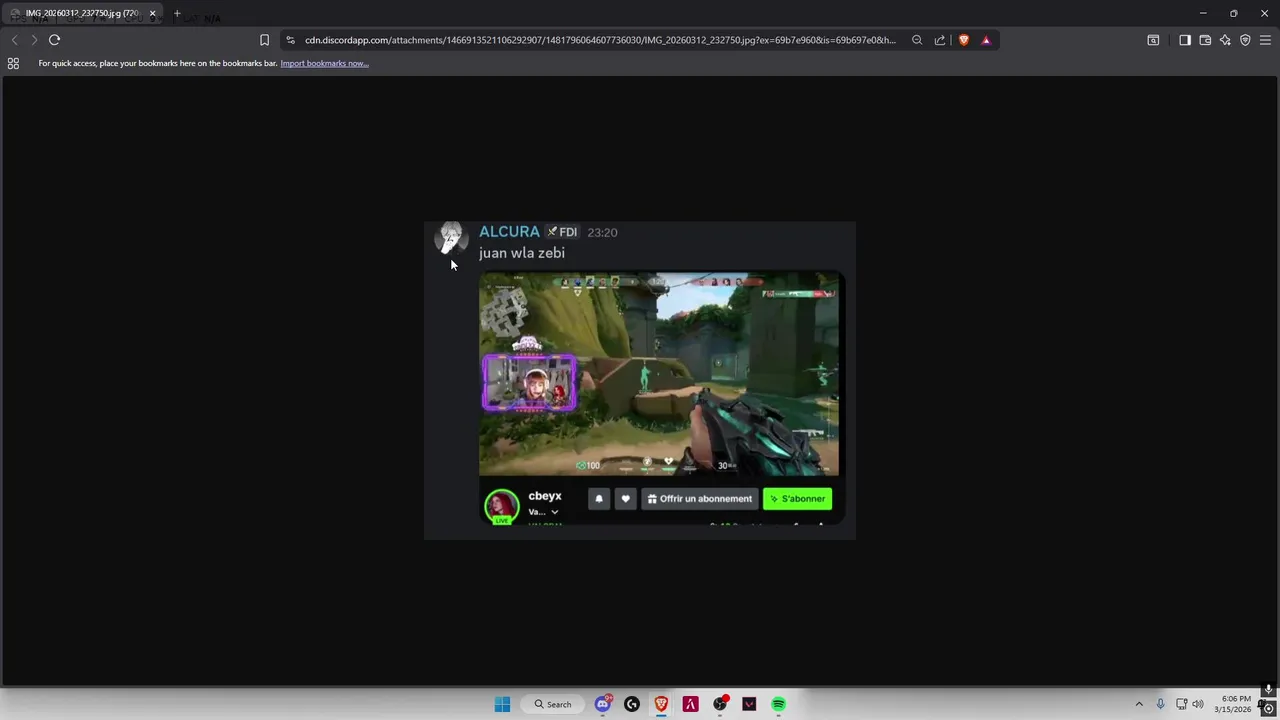
Task: Open Discord from the taskbar
Action: (x=603, y=704)
